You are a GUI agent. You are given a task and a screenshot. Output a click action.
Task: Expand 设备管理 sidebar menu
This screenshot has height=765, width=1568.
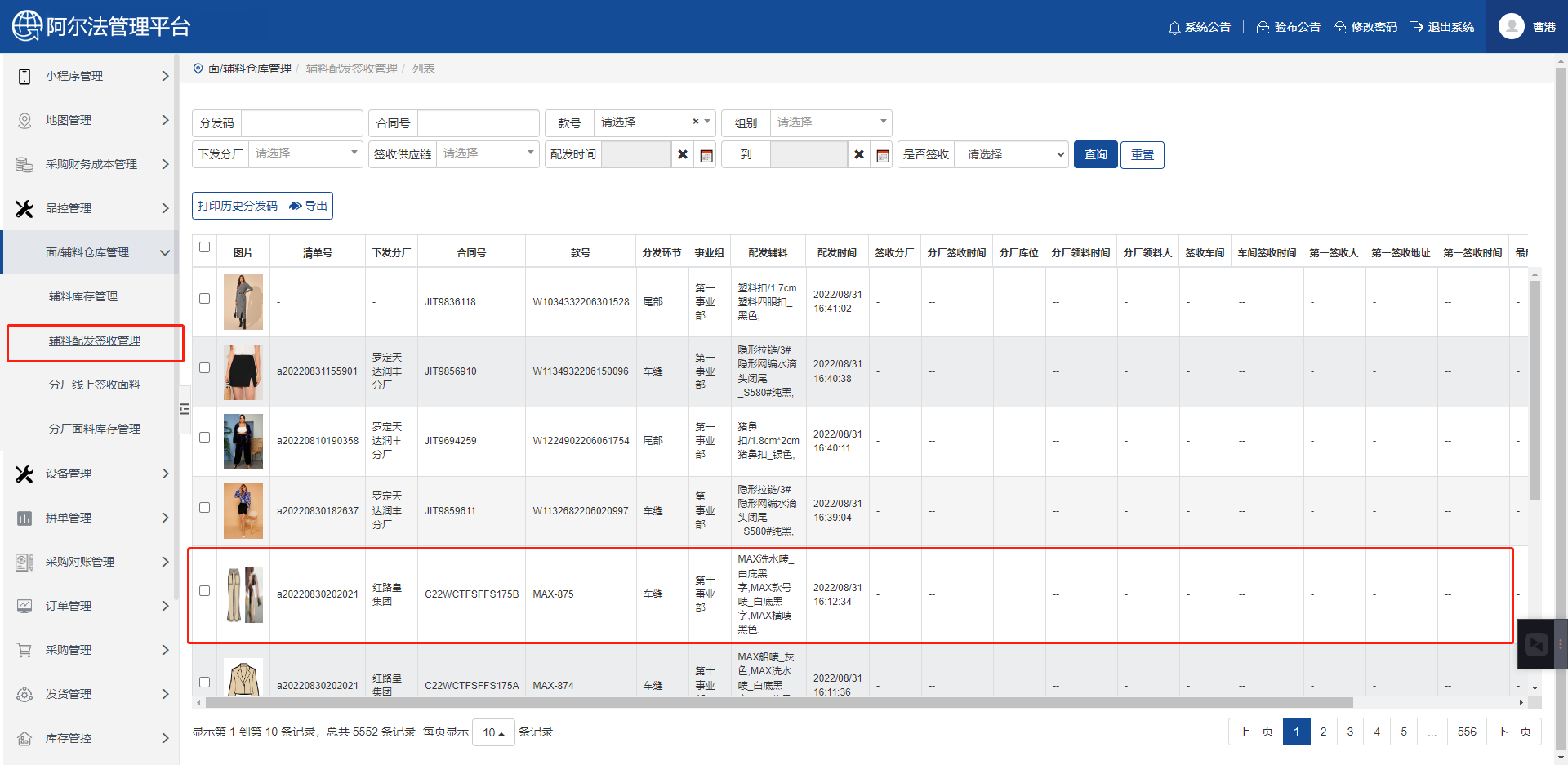tap(90, 474)
